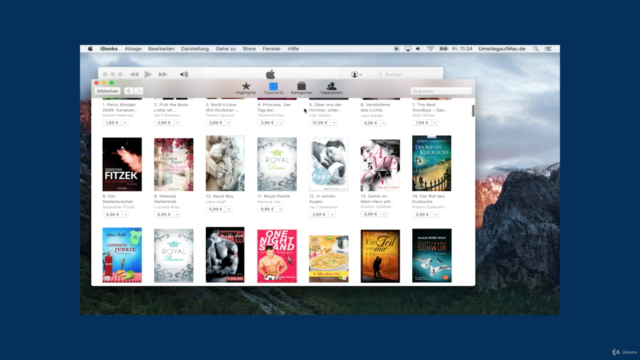
Task: Click price button for Der Seelenbrecher
Action: tap(112, 214)
